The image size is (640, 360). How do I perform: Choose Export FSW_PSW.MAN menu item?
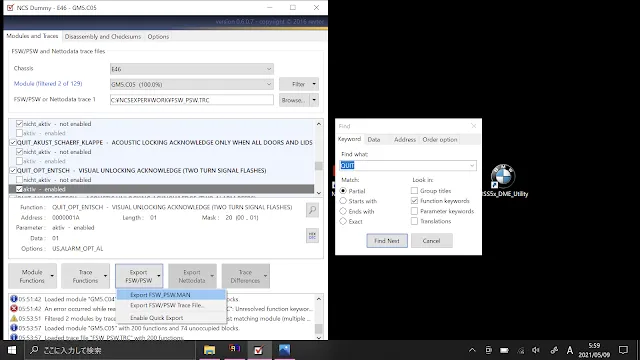pos(171,295)
